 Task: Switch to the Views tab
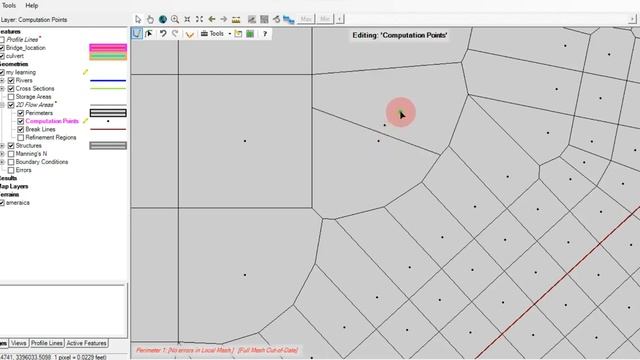tap(19, 343)
